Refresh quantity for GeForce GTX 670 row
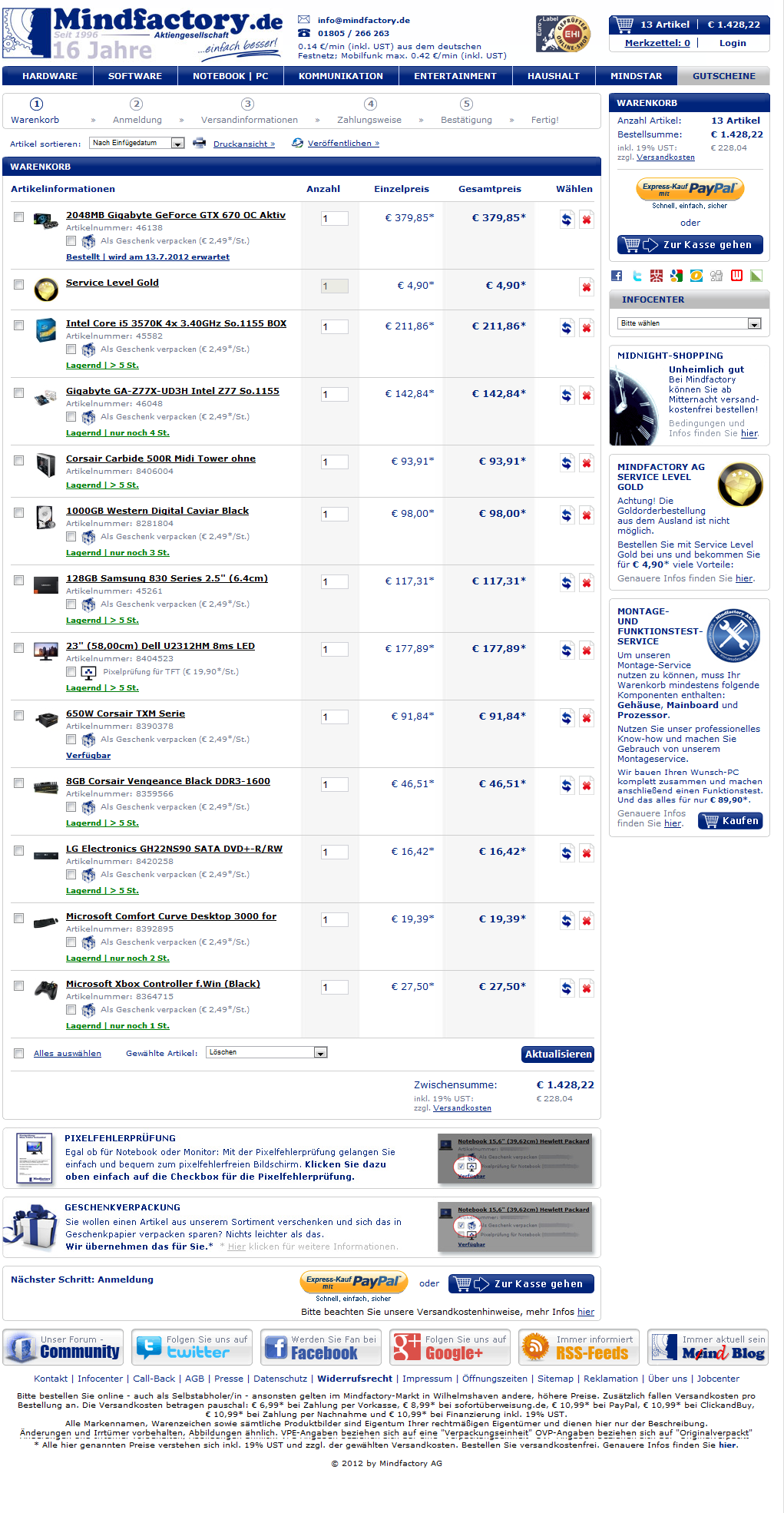This screenshot has height=1513, width=784. tap(567, 220)
